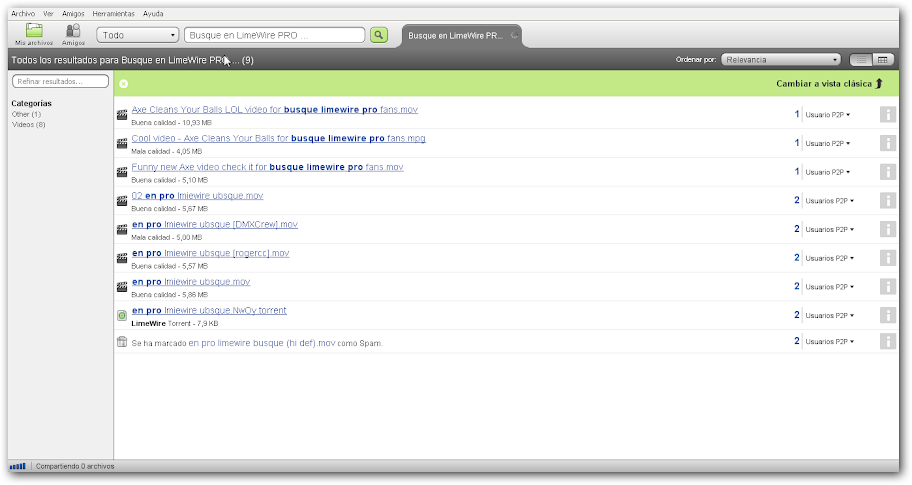This screenshot has height=485, width=912.
Task: Show info for spam-marked result
Action: [x=888, y=341]
